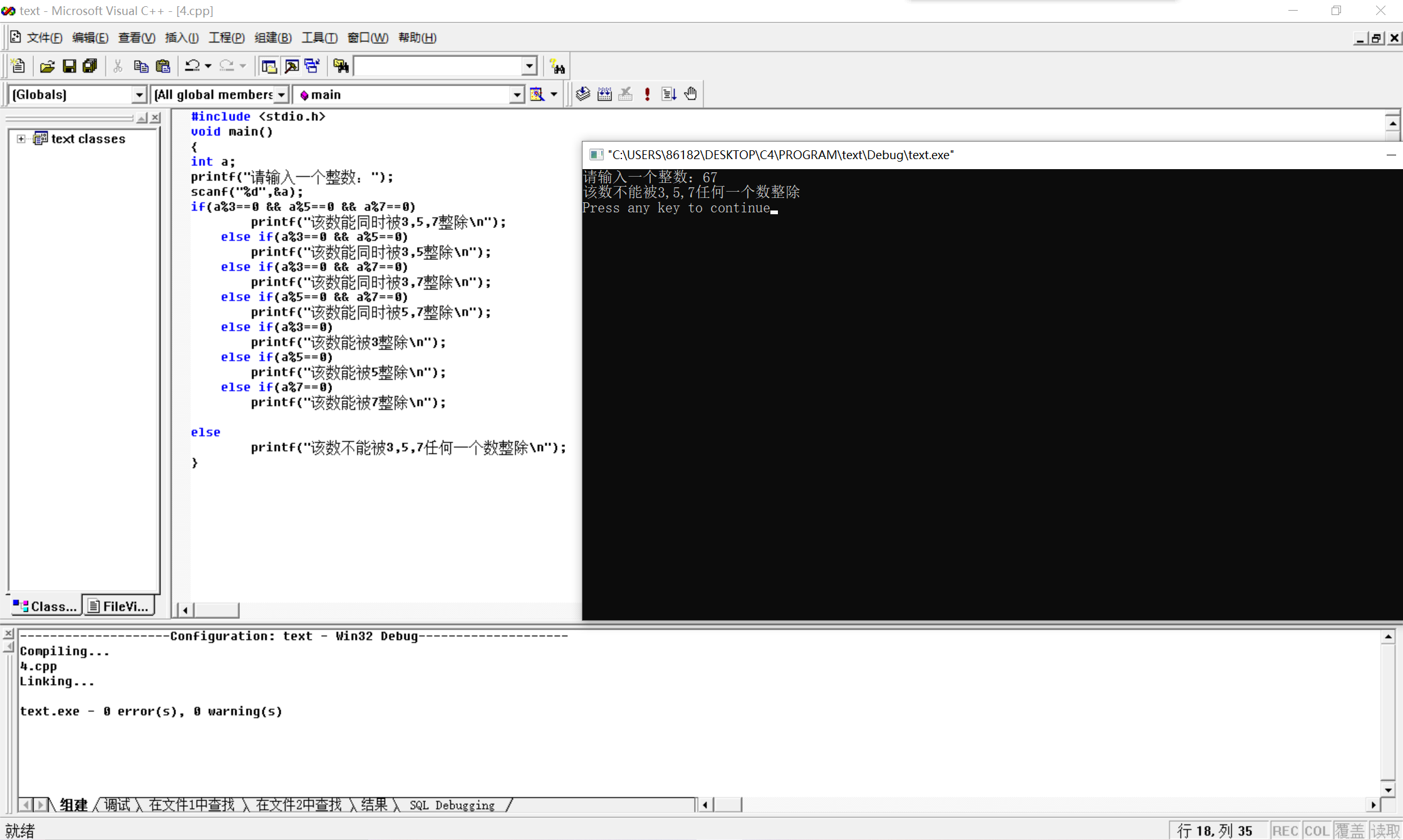The image size is (1403, 840).
Task: Open the find text combo dropdown
Action: tap(529, 66)
